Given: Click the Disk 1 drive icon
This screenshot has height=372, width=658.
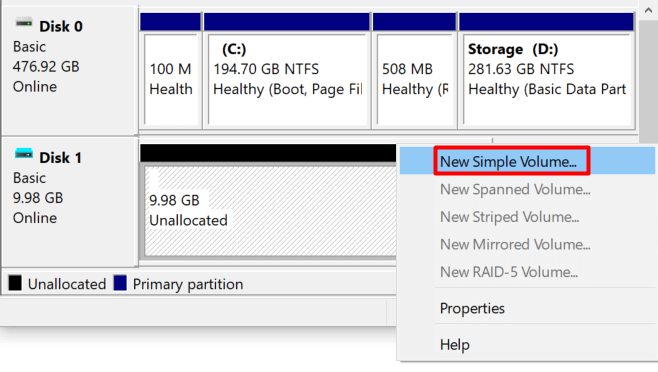Looking at the screenshot, I should [x=24, y=154].
